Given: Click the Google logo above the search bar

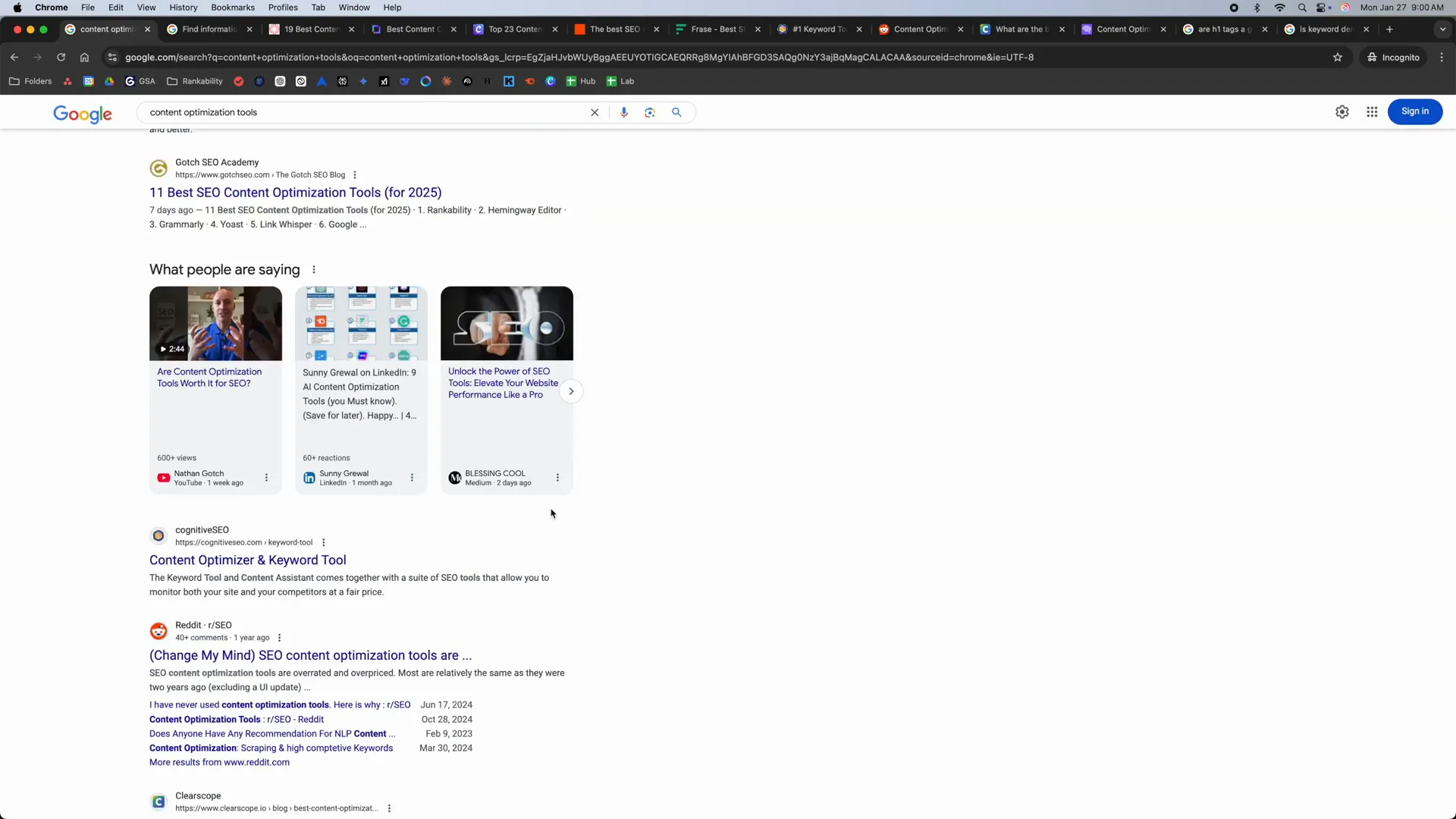Looking at the screenshot, I should [x=83, y=115].
